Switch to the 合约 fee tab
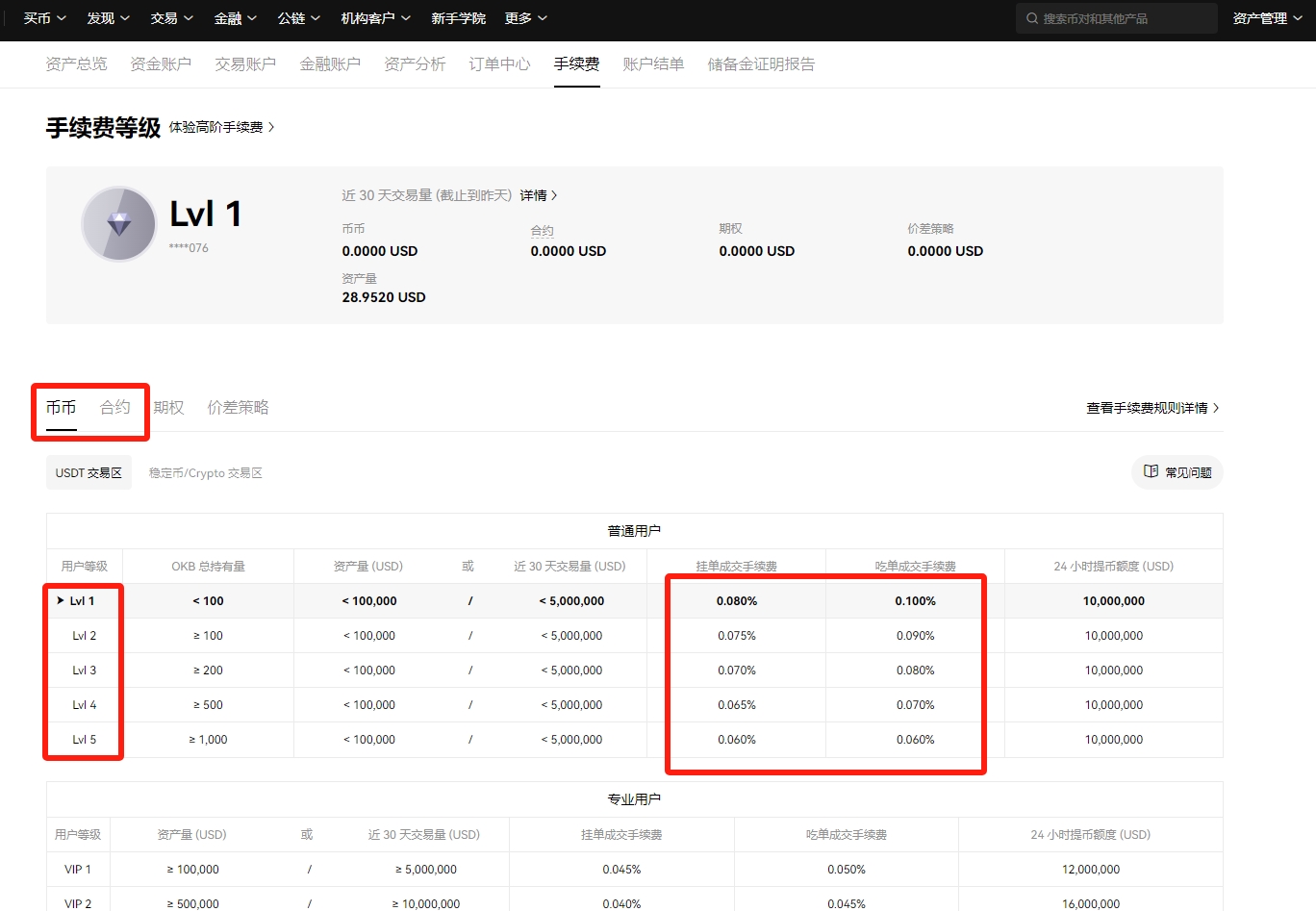The width and height of the screenshot is (1316, 911). tap(115, 408)
